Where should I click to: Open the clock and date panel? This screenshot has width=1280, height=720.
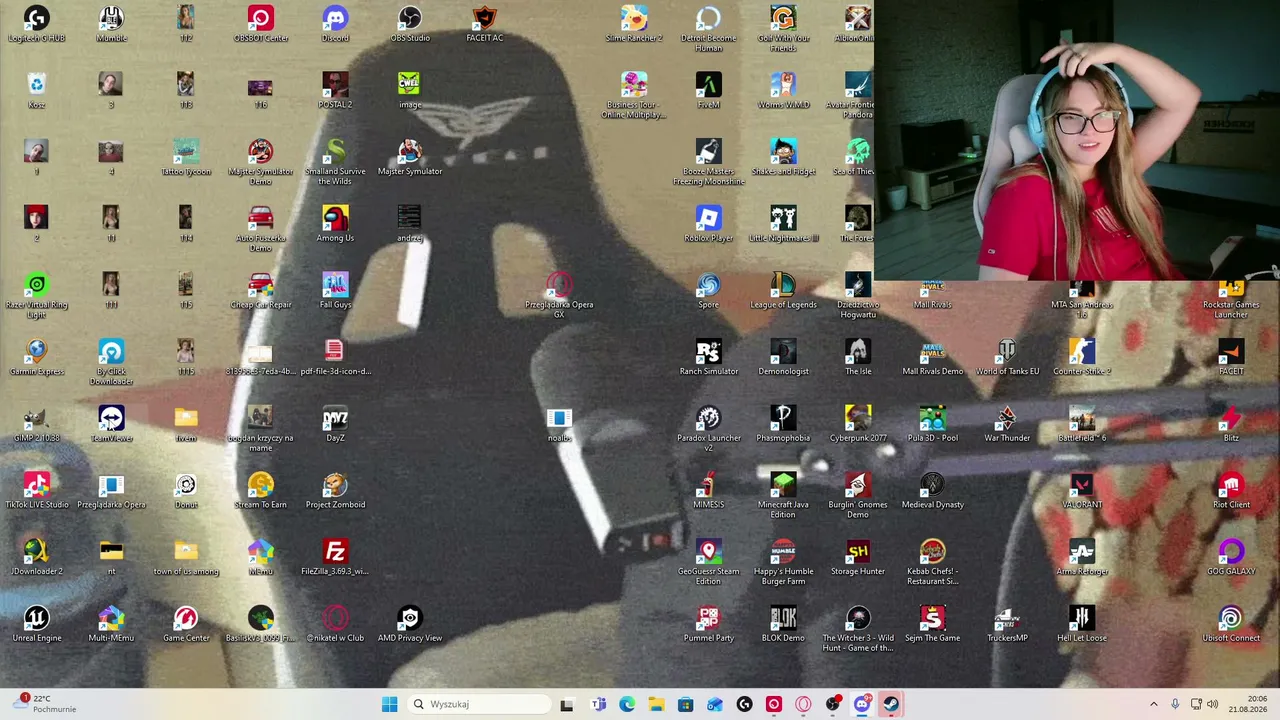(x=1249, y=704)
